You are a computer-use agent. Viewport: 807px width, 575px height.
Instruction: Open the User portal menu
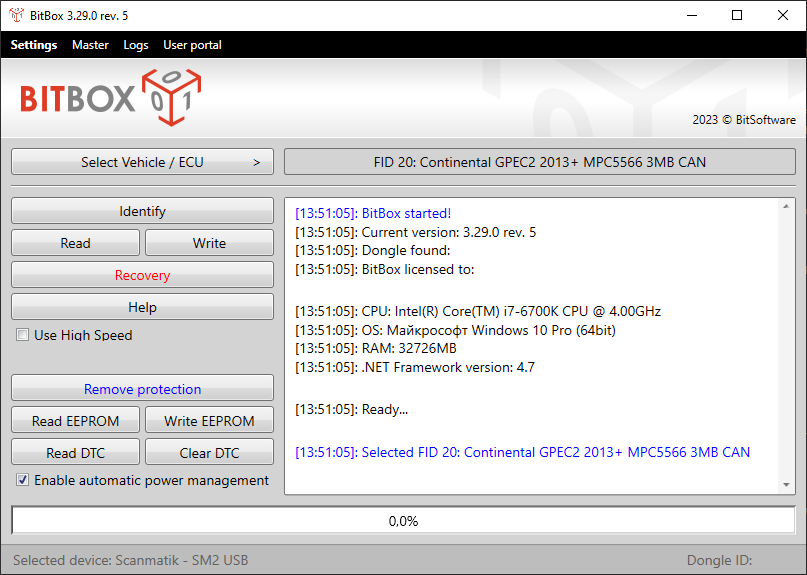192,45
